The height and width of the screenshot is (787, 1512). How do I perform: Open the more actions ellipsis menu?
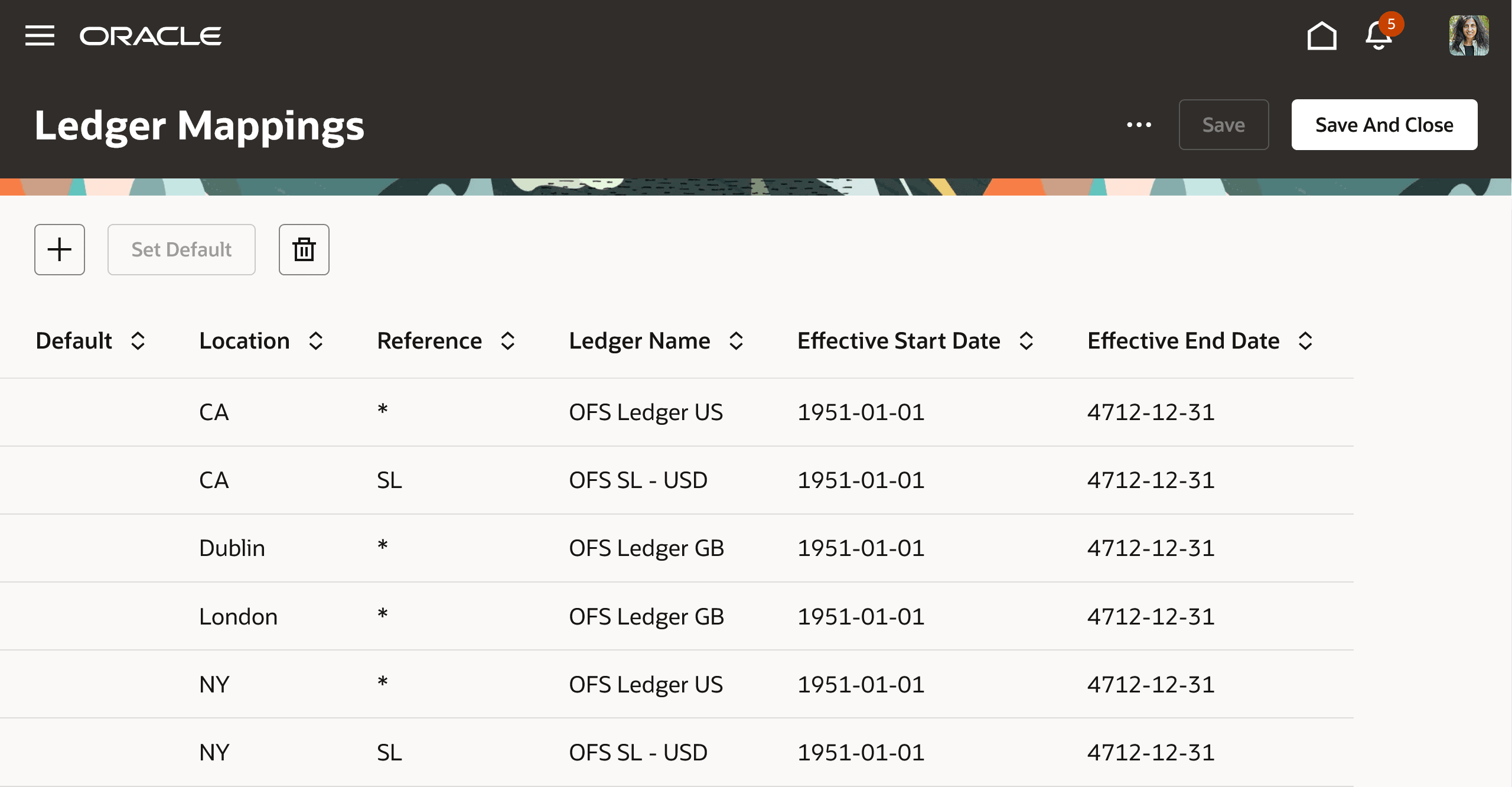pos(1139,125)
